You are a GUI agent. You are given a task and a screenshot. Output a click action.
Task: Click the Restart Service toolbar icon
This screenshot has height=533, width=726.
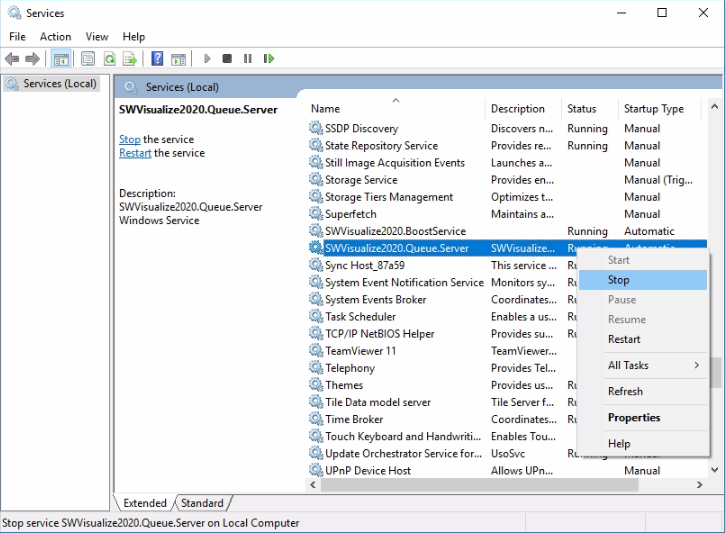click(x=269, y=59)
